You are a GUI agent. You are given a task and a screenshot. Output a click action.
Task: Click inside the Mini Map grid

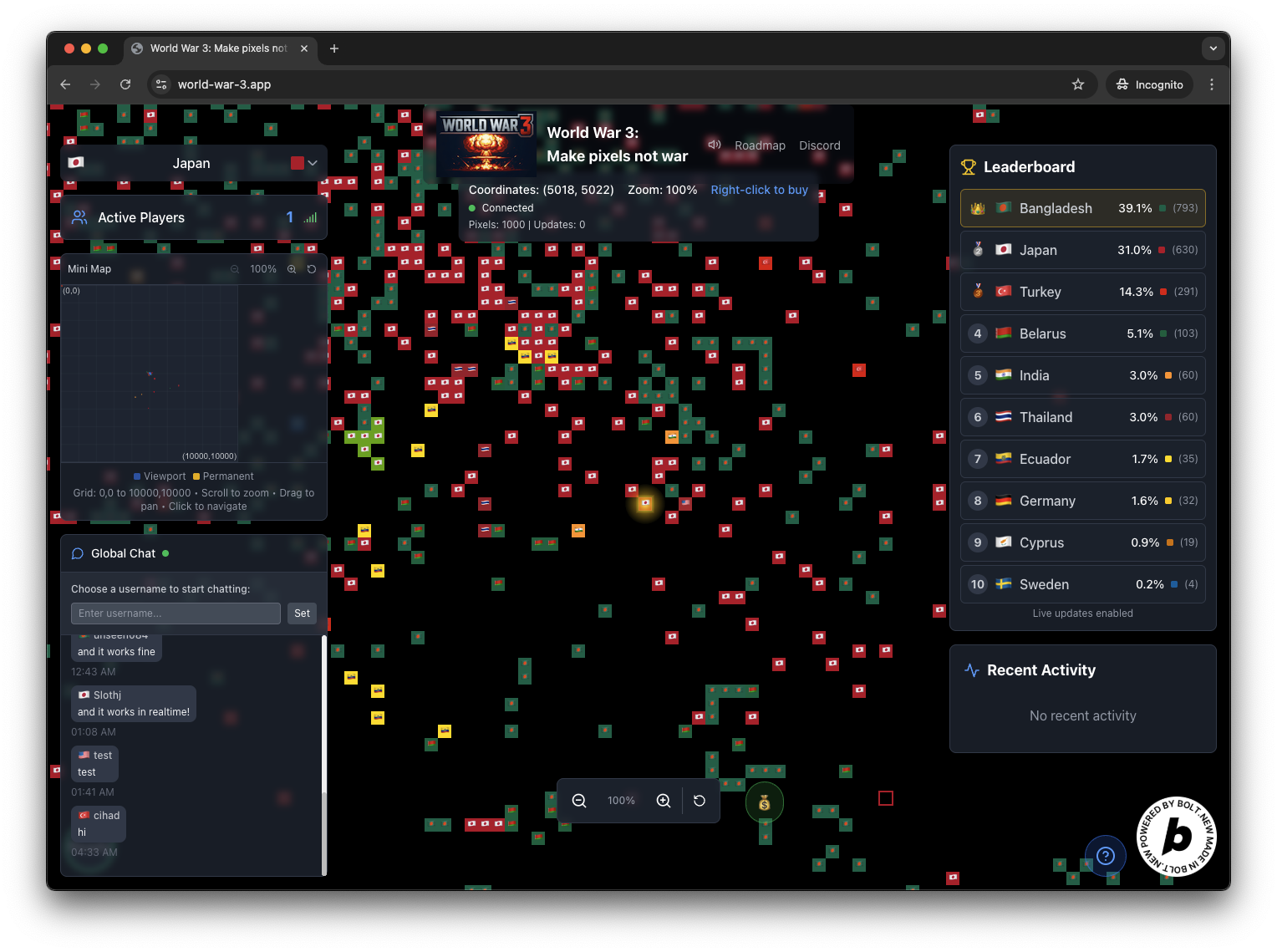coord(150,374)
